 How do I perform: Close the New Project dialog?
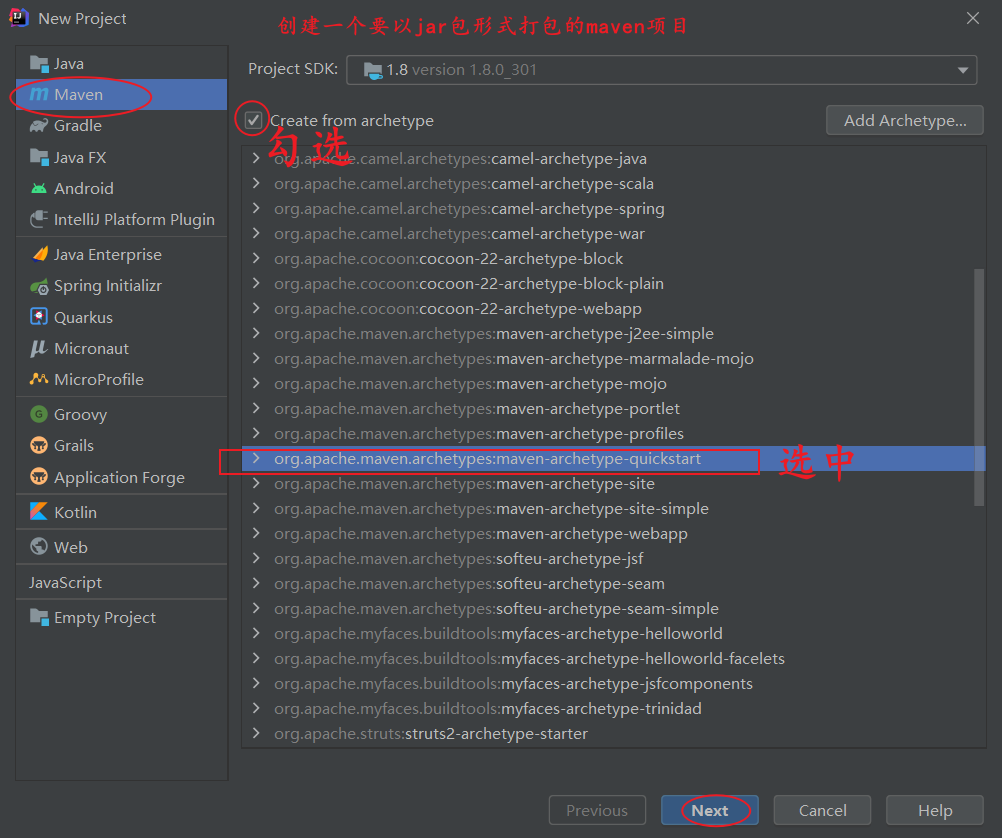[x=973, y=18]
